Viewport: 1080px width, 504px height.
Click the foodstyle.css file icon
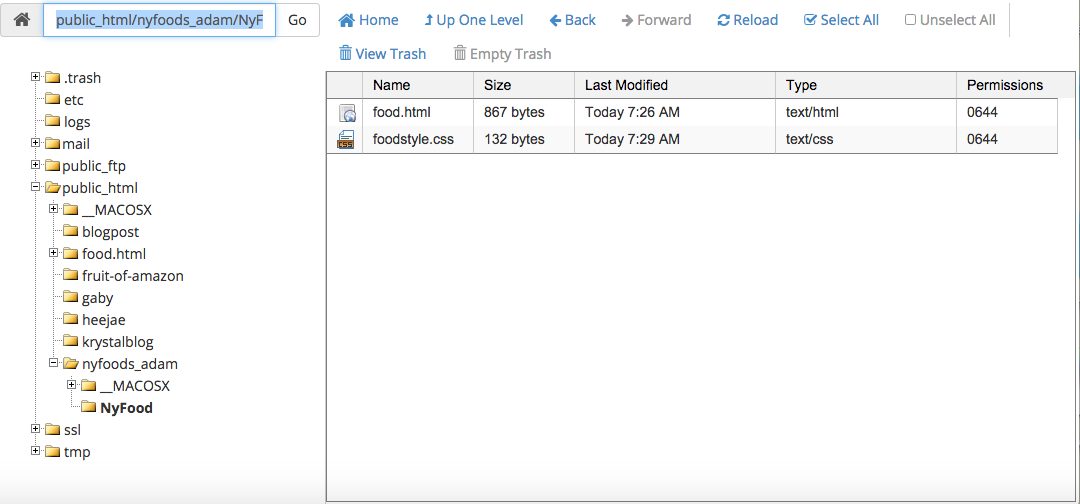pyautogui.click(x=346, y=140)
